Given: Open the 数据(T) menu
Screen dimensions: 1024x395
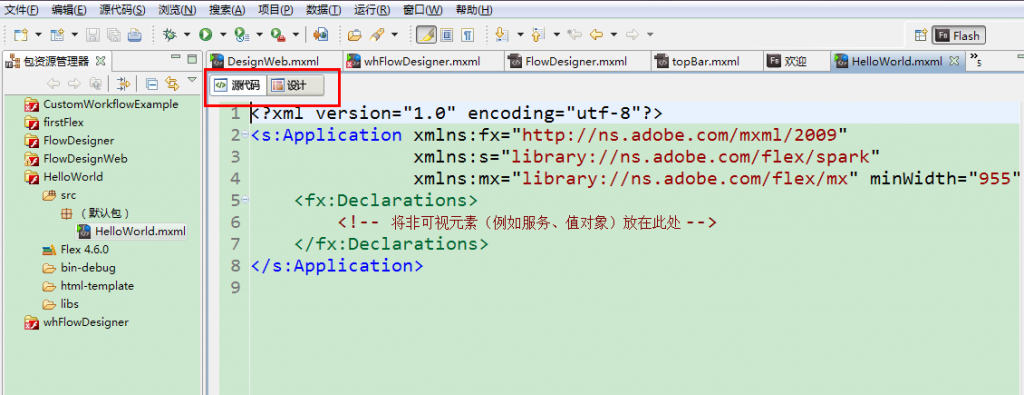Looking at the screenshot, I should tap(323, 10).
